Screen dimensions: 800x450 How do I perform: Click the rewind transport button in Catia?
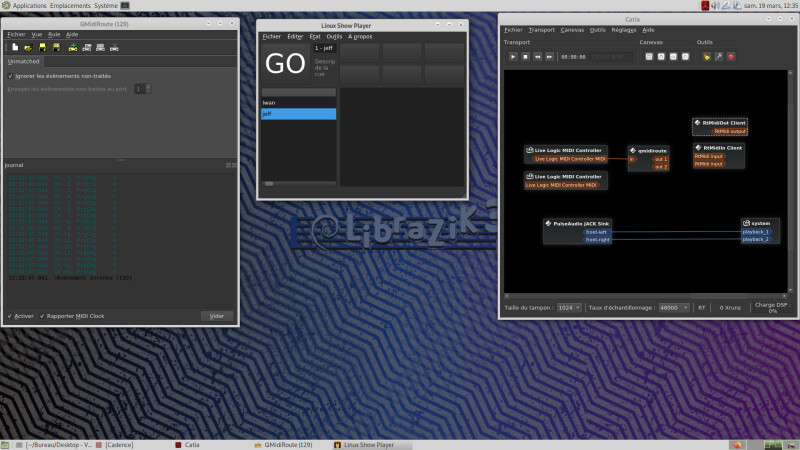click(x=537, y=57)
